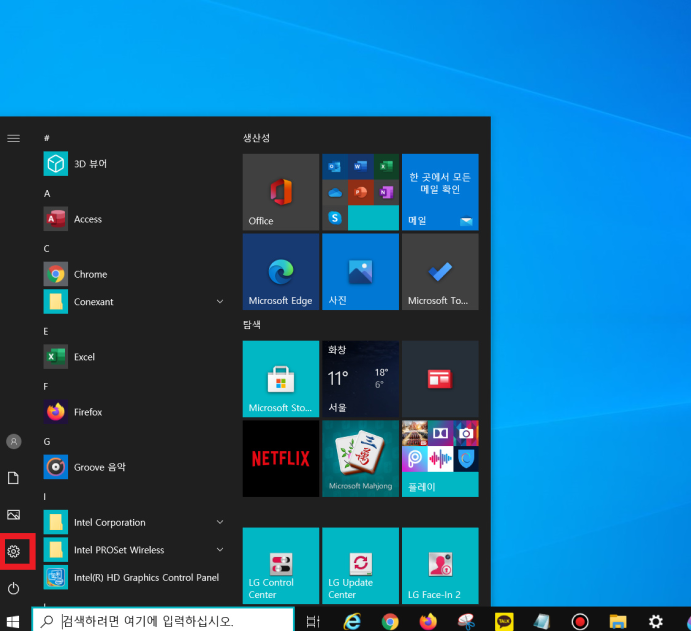The image size is (691, 631).
Task: Click the letter A section header
Action: [47, 193]
